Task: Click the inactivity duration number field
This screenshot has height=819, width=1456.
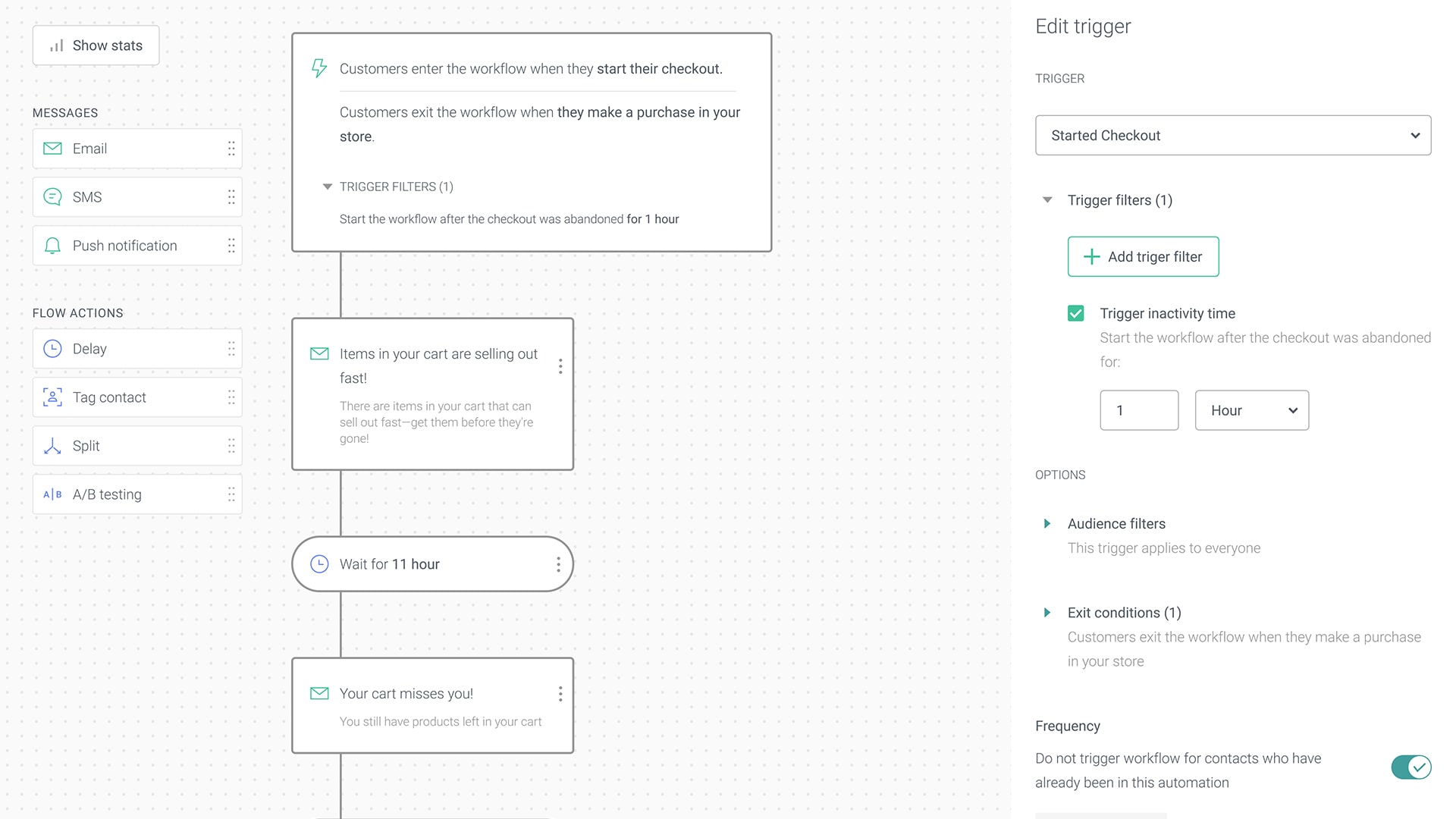Action: click(1139, 410)
